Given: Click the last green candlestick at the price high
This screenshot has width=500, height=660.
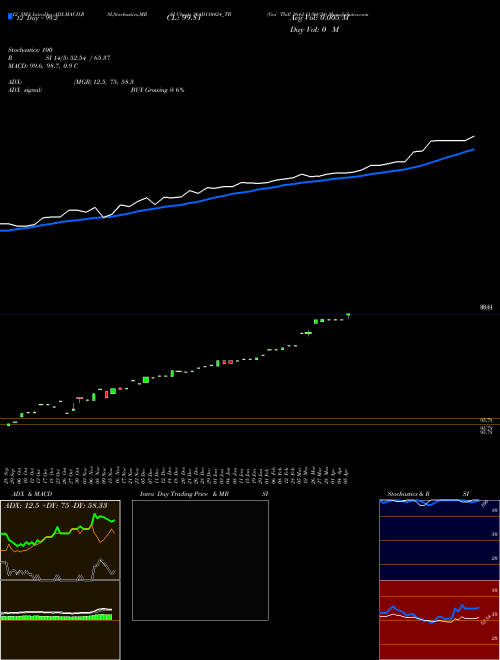Looking at the screenshot, I should pos(348,316).
